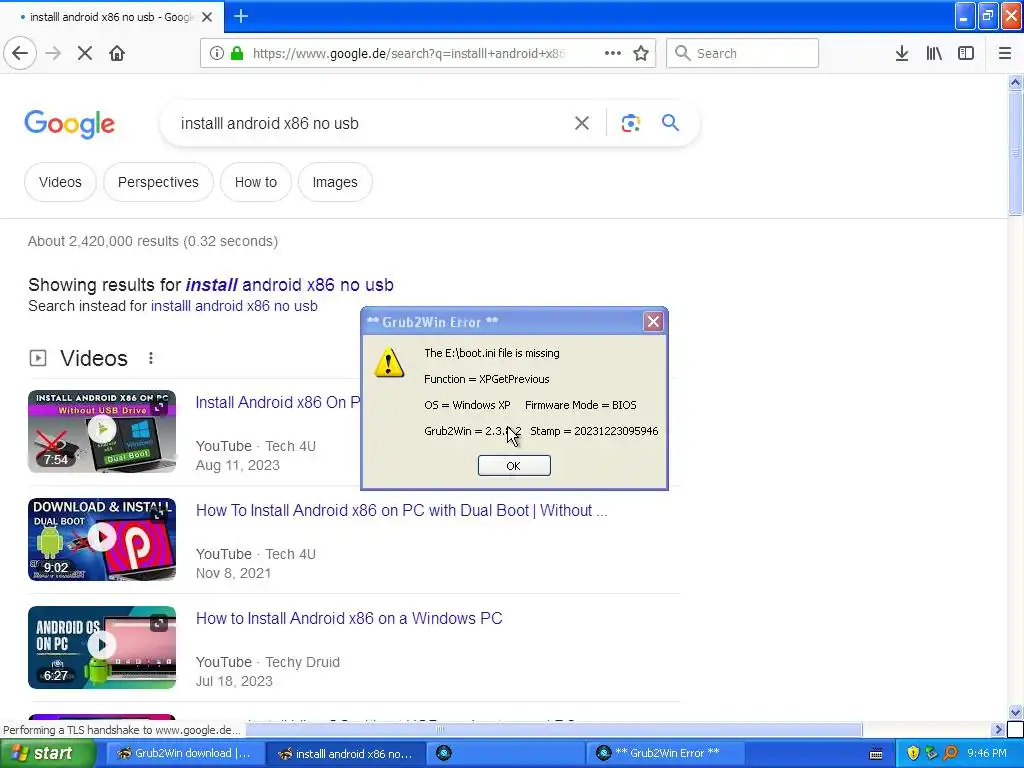Open Install Android x86 On P... video link
The image size is (1024, 768).
(278, 402)
